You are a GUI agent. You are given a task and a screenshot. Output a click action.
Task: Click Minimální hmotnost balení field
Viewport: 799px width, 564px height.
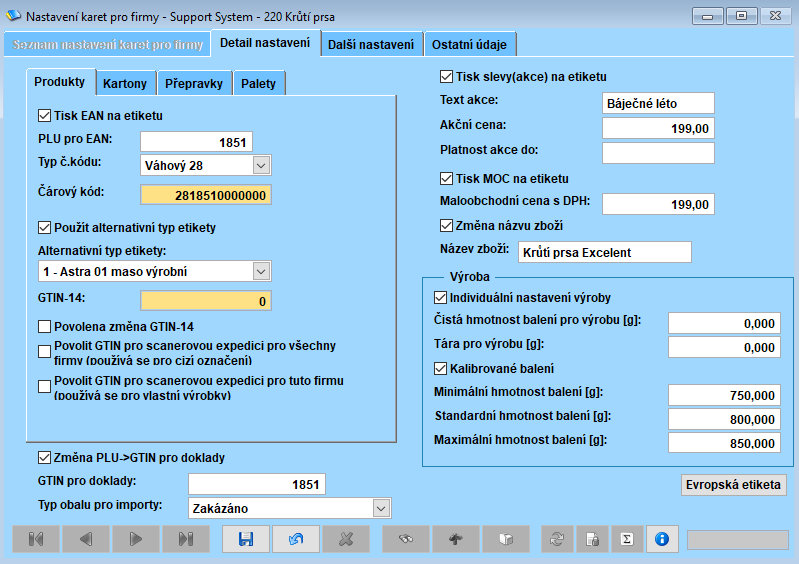click(724, 395)
